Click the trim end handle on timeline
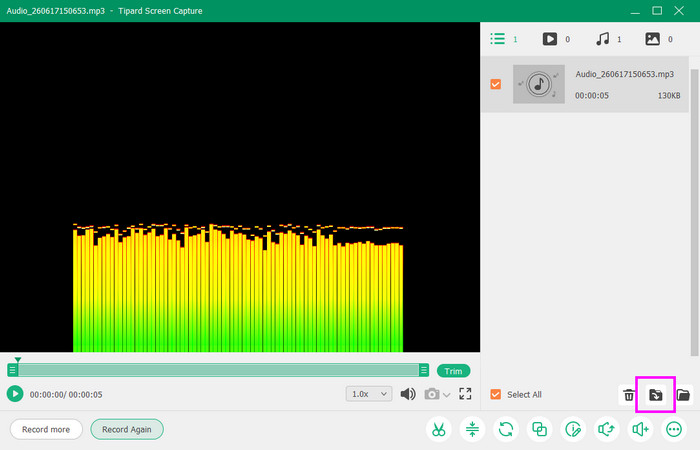The width and height of the screenshot is (700, 450). click(x=424, y=370)
